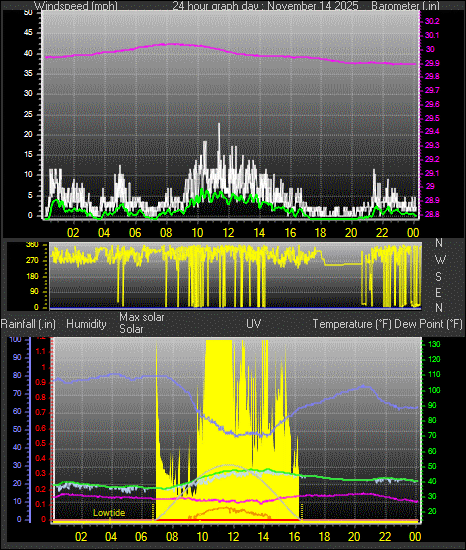Click '70' on the blue humidity axis

pyautogui.click(x=17, y=393)
